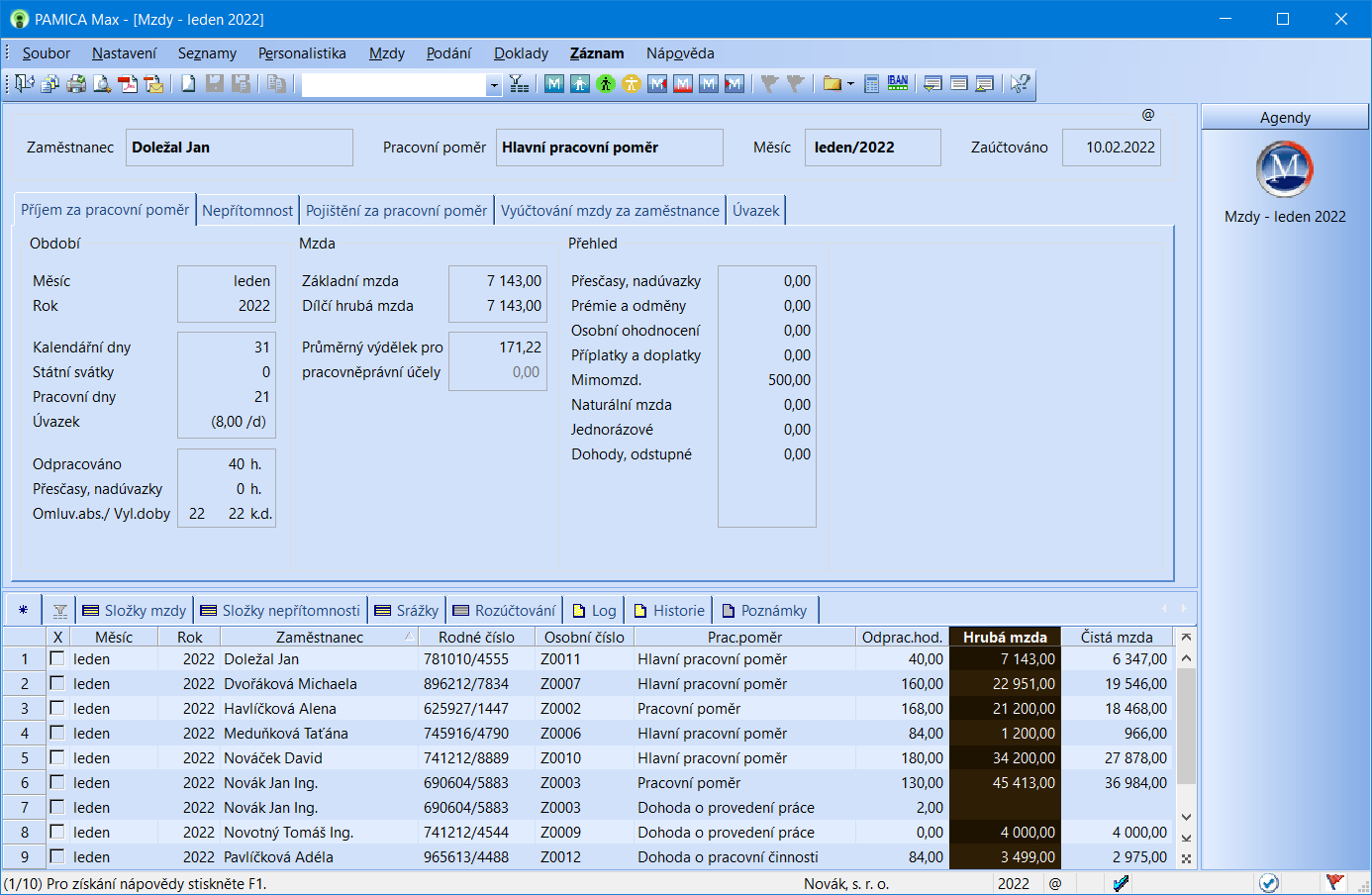The height and width of the screenshot is (895, 1372).
Task: Click table-with-up-arrow panel layout icon
Action: click(x=984, y=84)
